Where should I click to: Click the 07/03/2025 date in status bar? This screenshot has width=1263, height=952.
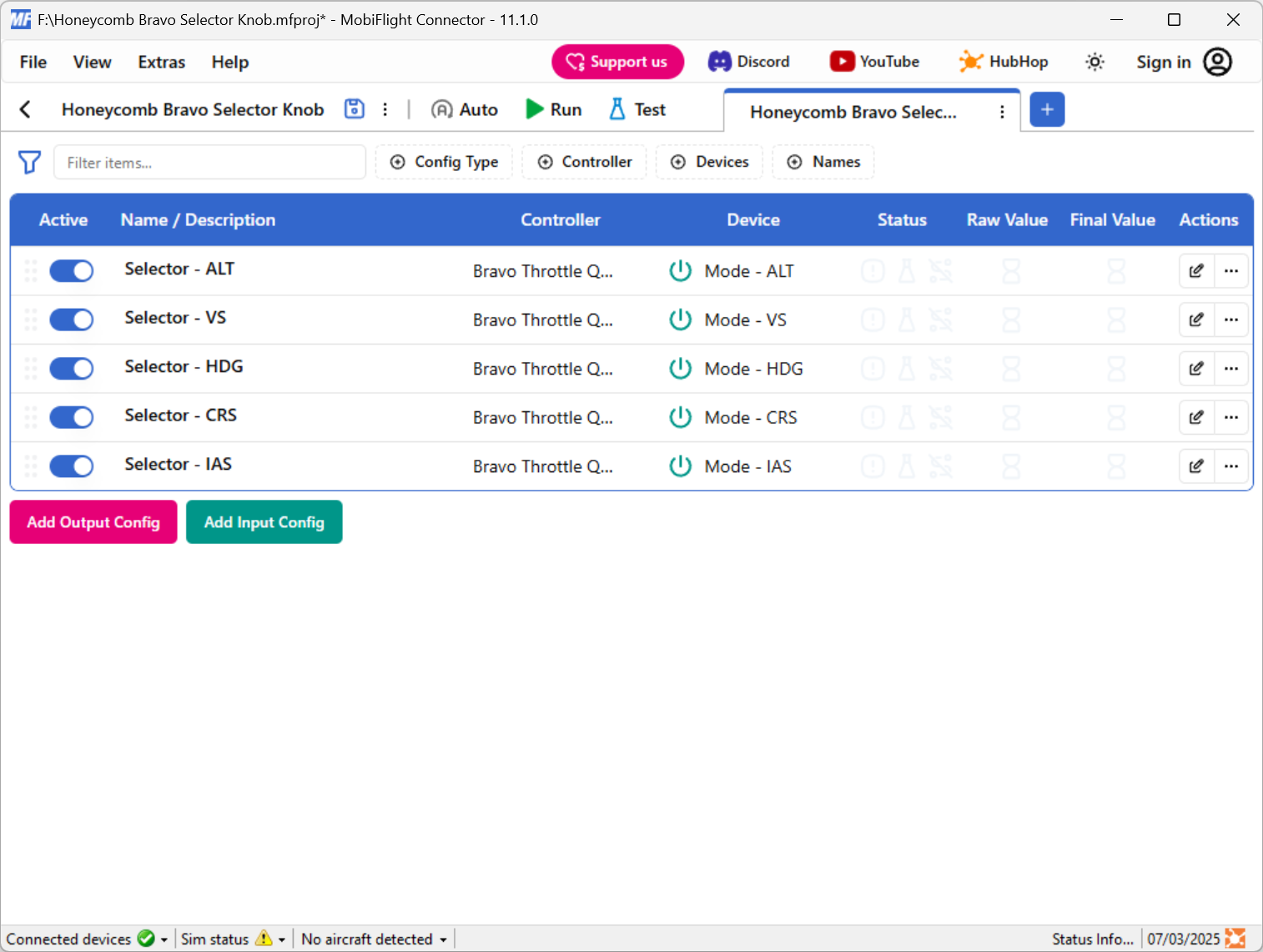pos(1183,939)
